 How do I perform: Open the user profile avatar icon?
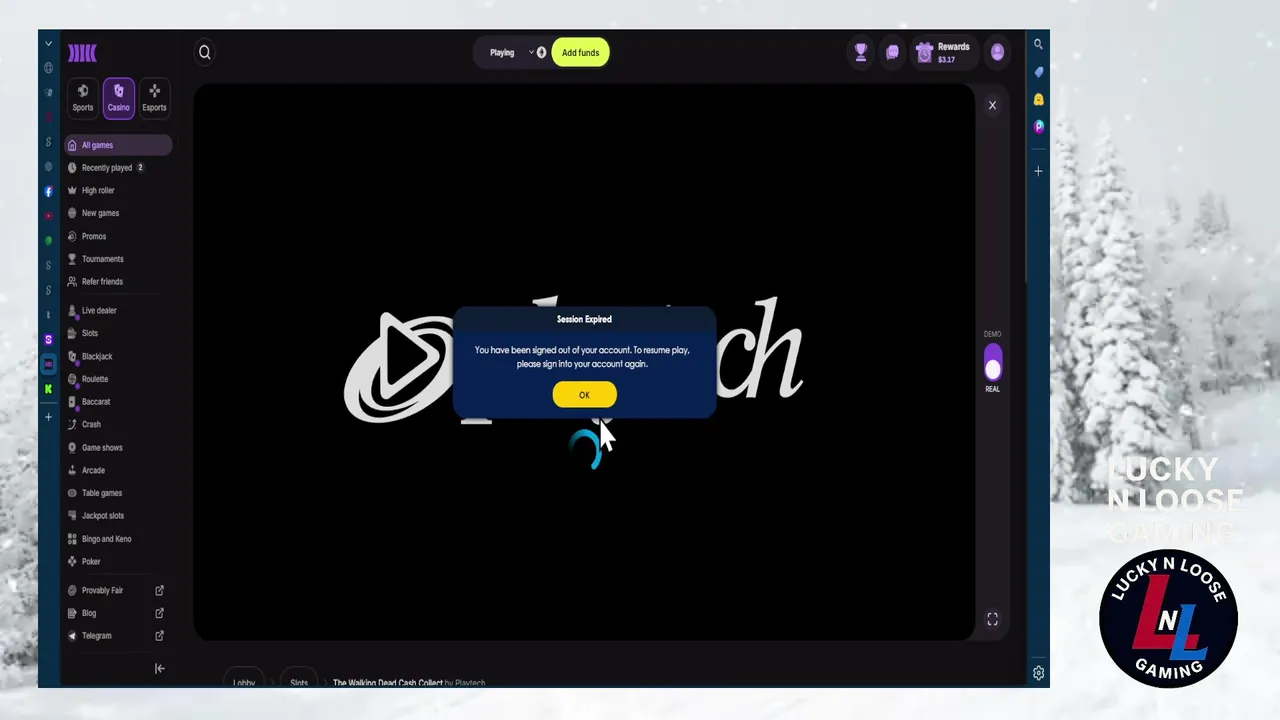click(x=997, y=53)
